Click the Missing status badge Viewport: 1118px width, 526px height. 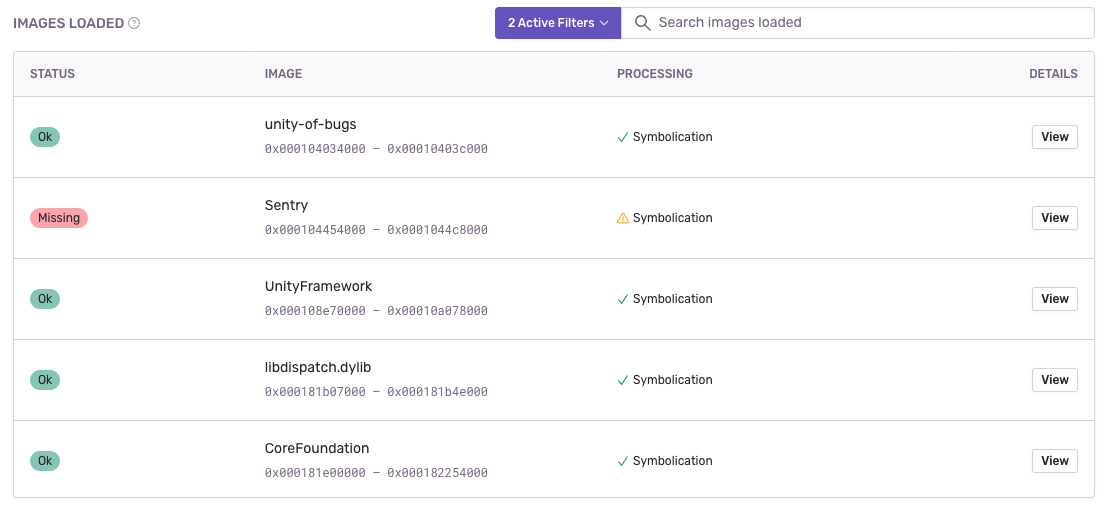[x=59, y=218]
